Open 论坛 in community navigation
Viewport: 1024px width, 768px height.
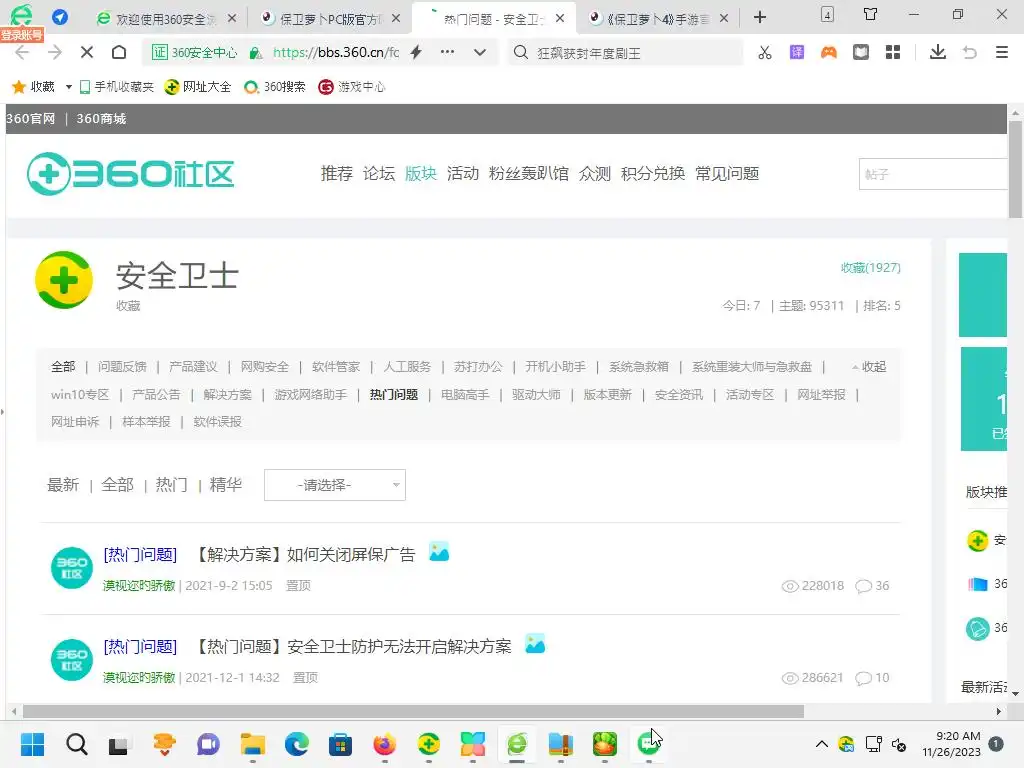379,174
